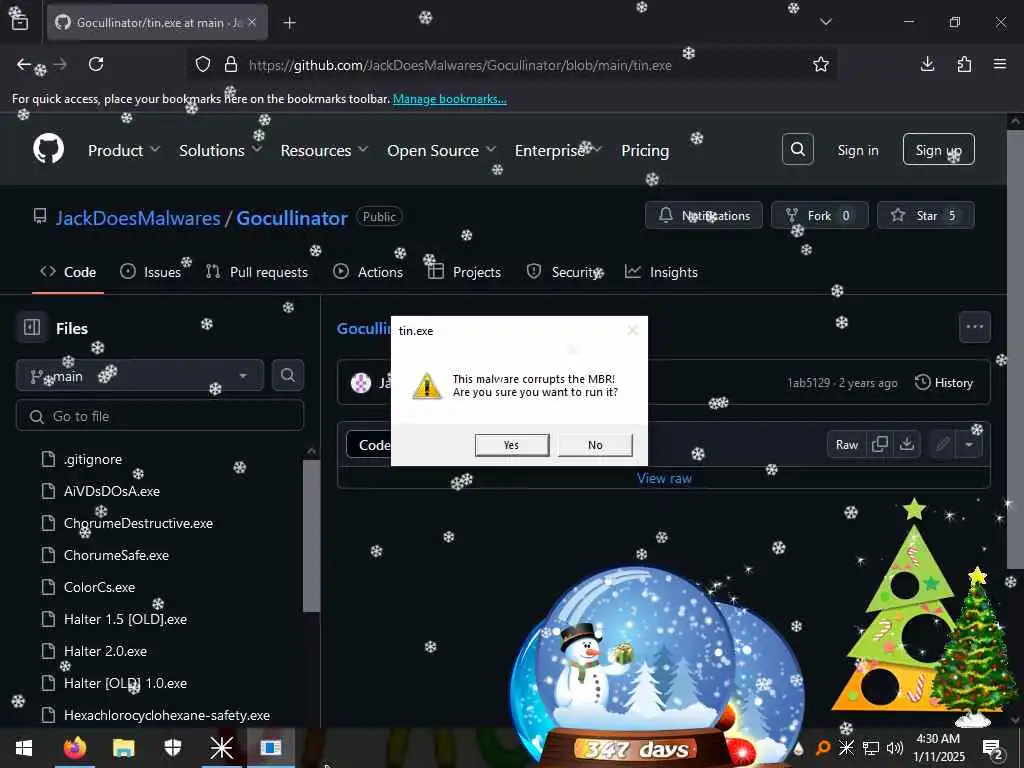
Task: Download the raw file icon
Action: pyautogui.click(x=906, y=445)
